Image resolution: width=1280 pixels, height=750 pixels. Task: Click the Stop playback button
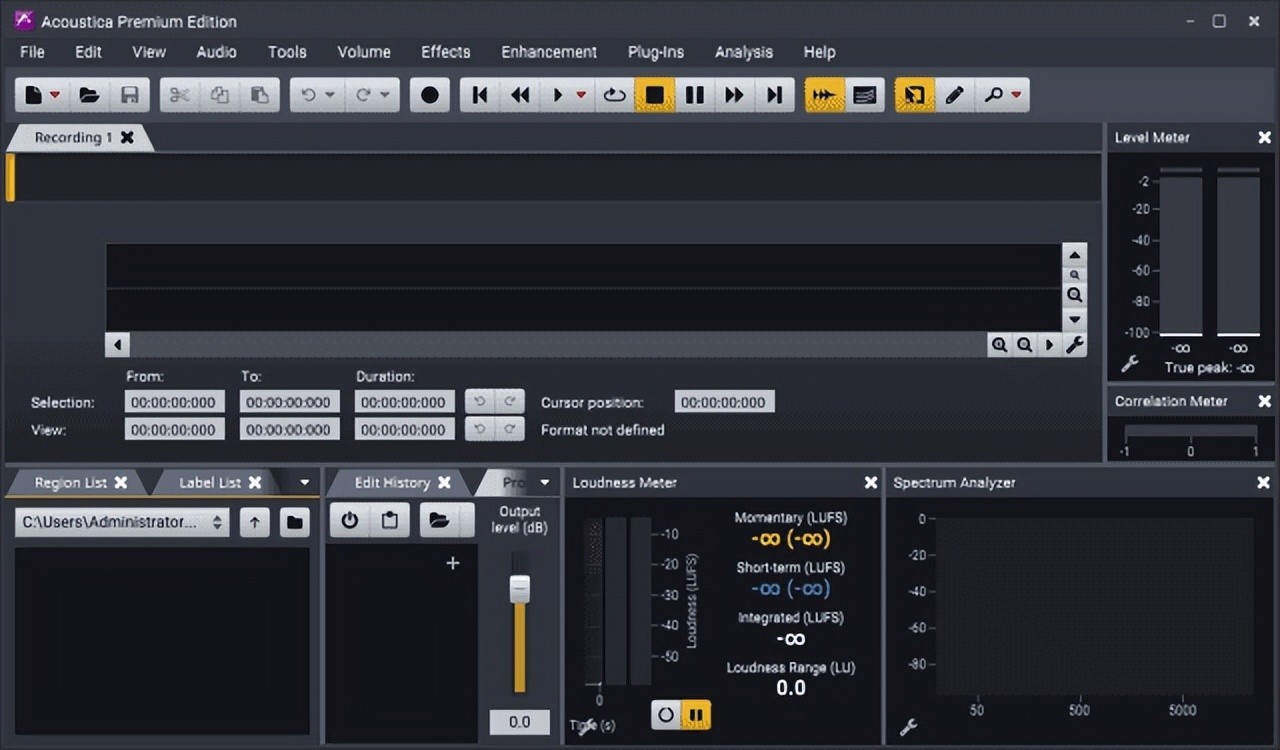654,95
